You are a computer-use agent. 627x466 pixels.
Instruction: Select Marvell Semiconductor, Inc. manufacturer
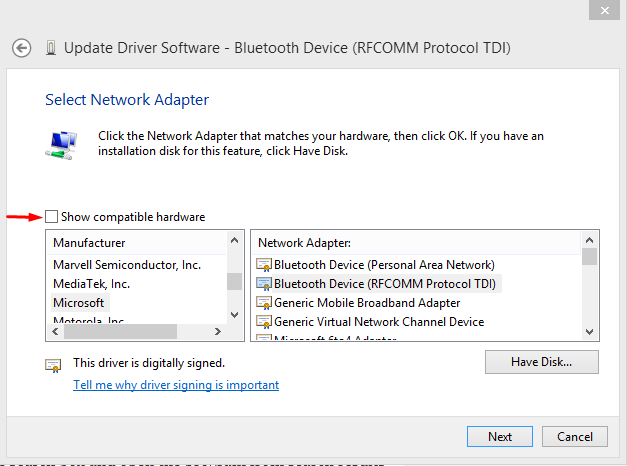click(x=127, y=265)
